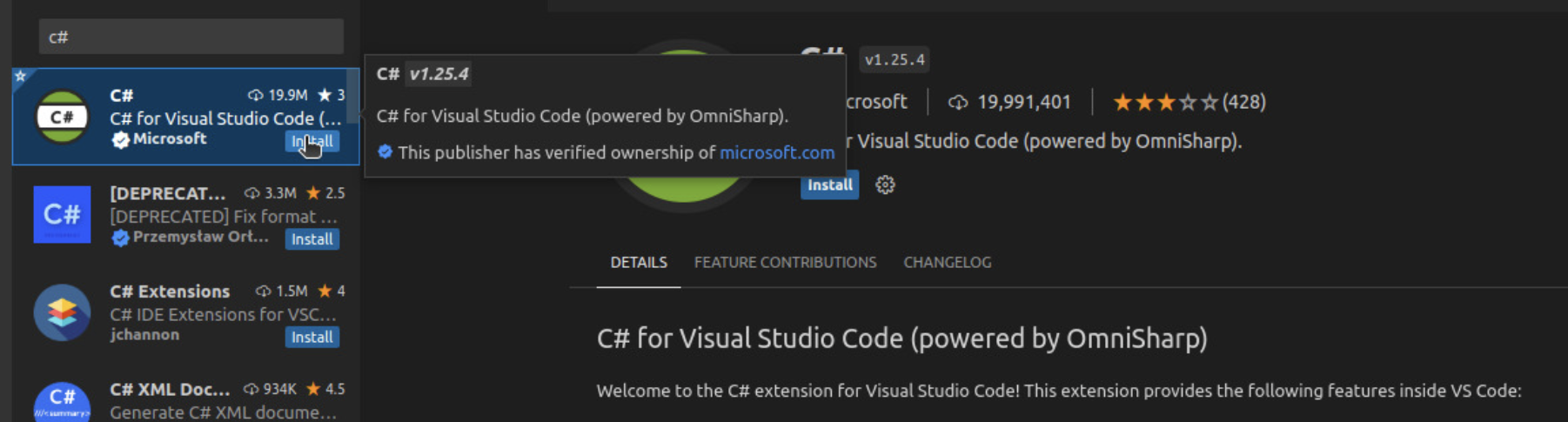Click the 19.9M download count in the list
The image size is (1568, 422).
pos(278,95)
